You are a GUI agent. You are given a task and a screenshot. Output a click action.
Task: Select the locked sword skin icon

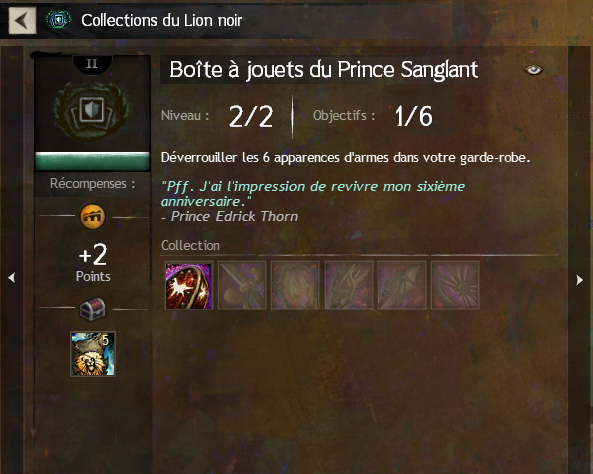coord(242,286)
